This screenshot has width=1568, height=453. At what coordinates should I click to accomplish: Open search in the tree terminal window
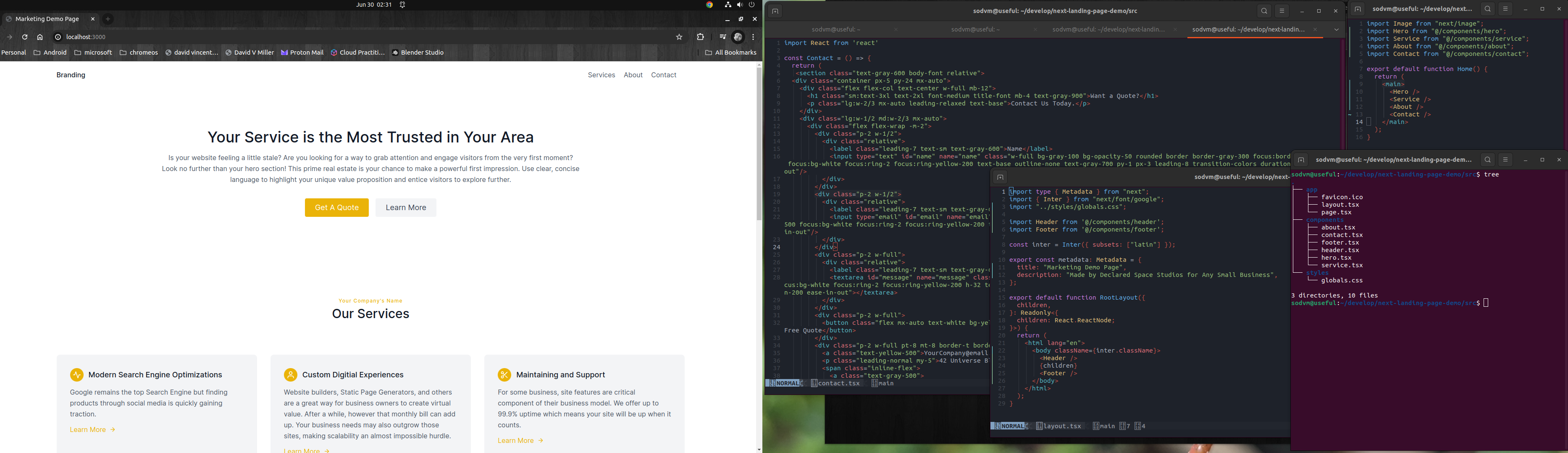[x=1488, y=160]
